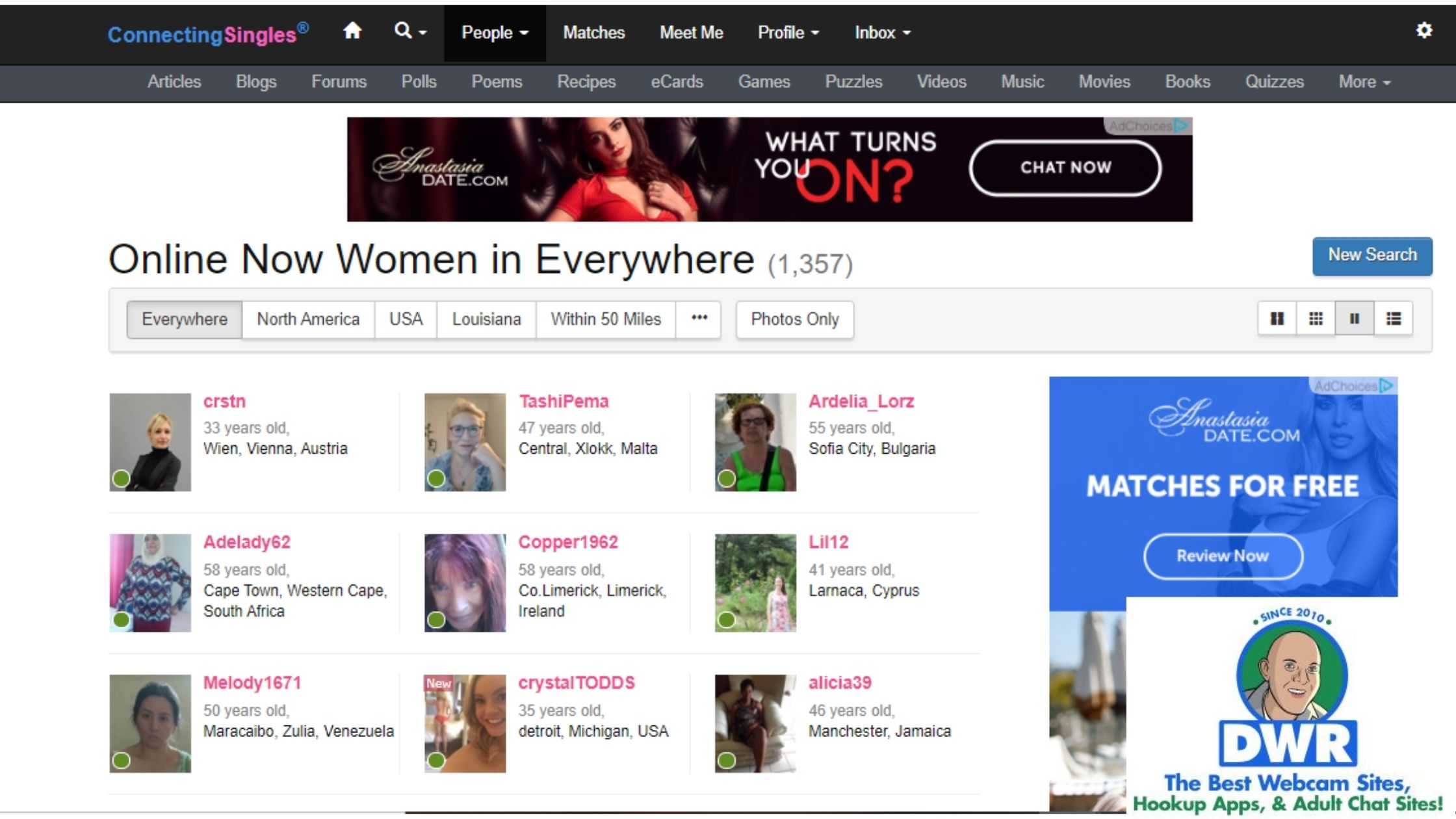Image resolution: width=1456 pixels, height=819 pixels.
Task: Select the narrow two-column view icon
Action: click(1355, 318)
